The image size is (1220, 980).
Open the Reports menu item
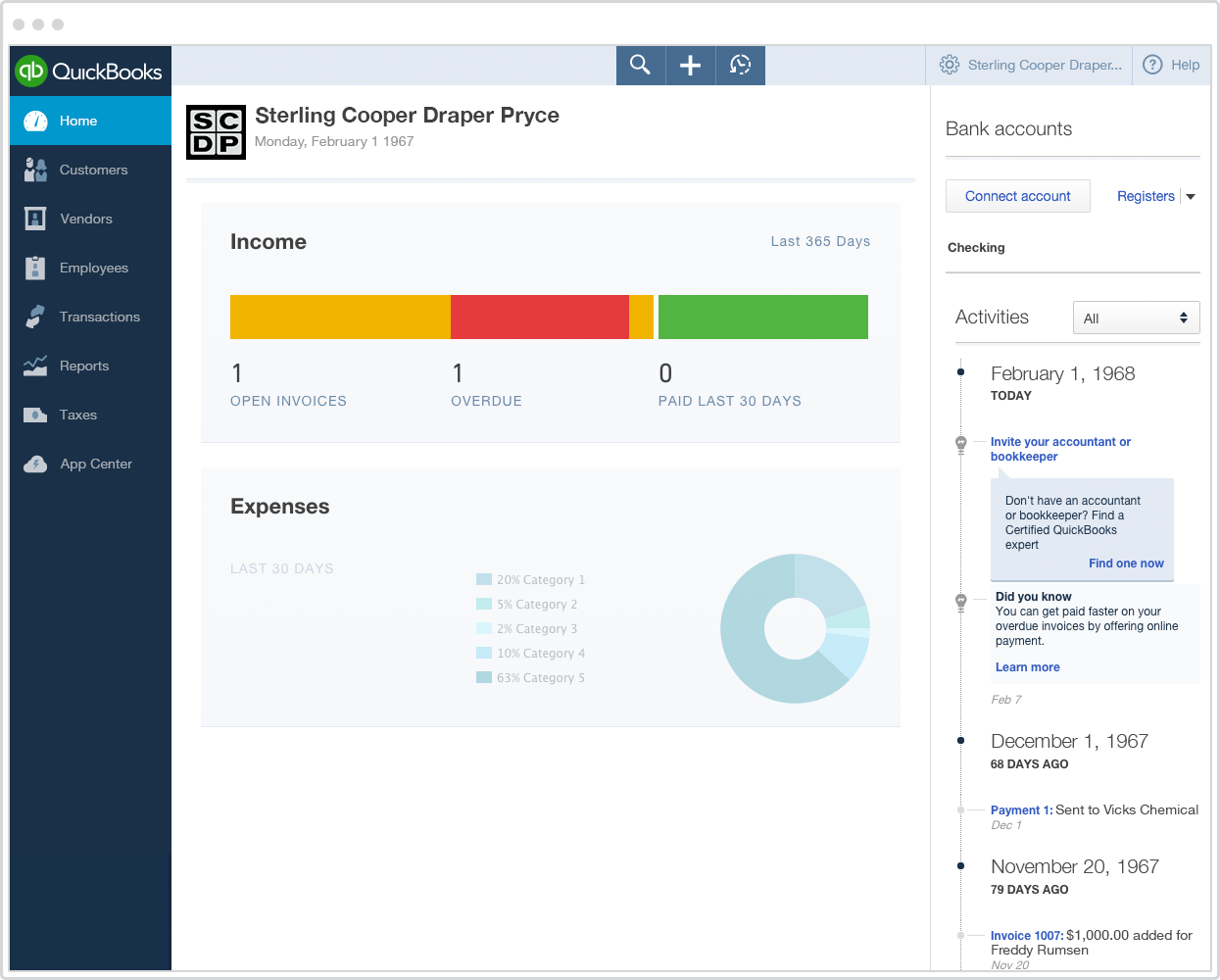click(x=90, y=366)
